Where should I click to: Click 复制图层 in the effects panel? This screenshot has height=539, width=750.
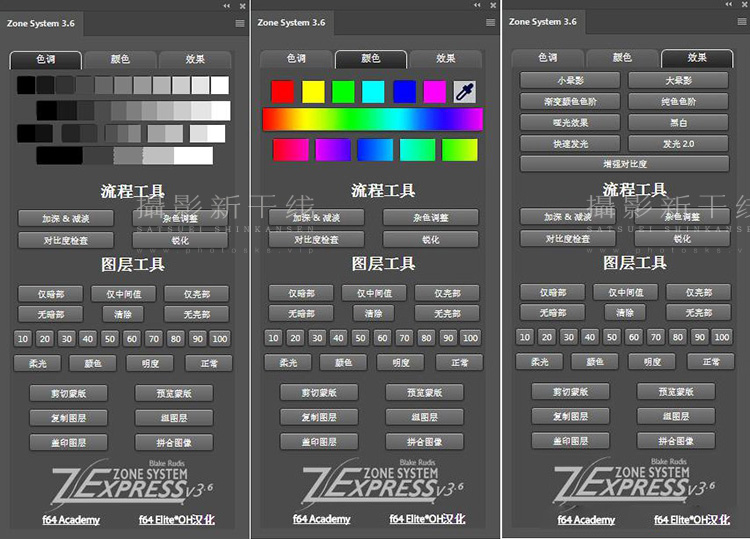(x=571, y=416)
